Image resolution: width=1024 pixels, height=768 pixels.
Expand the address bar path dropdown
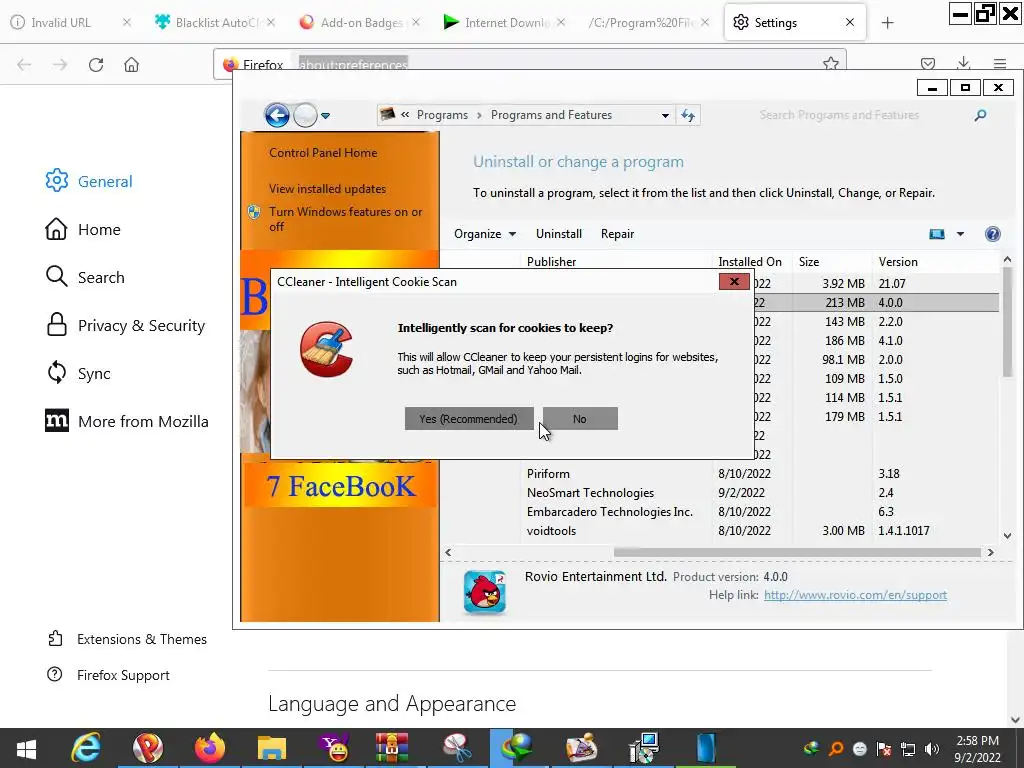coord(665,116)
